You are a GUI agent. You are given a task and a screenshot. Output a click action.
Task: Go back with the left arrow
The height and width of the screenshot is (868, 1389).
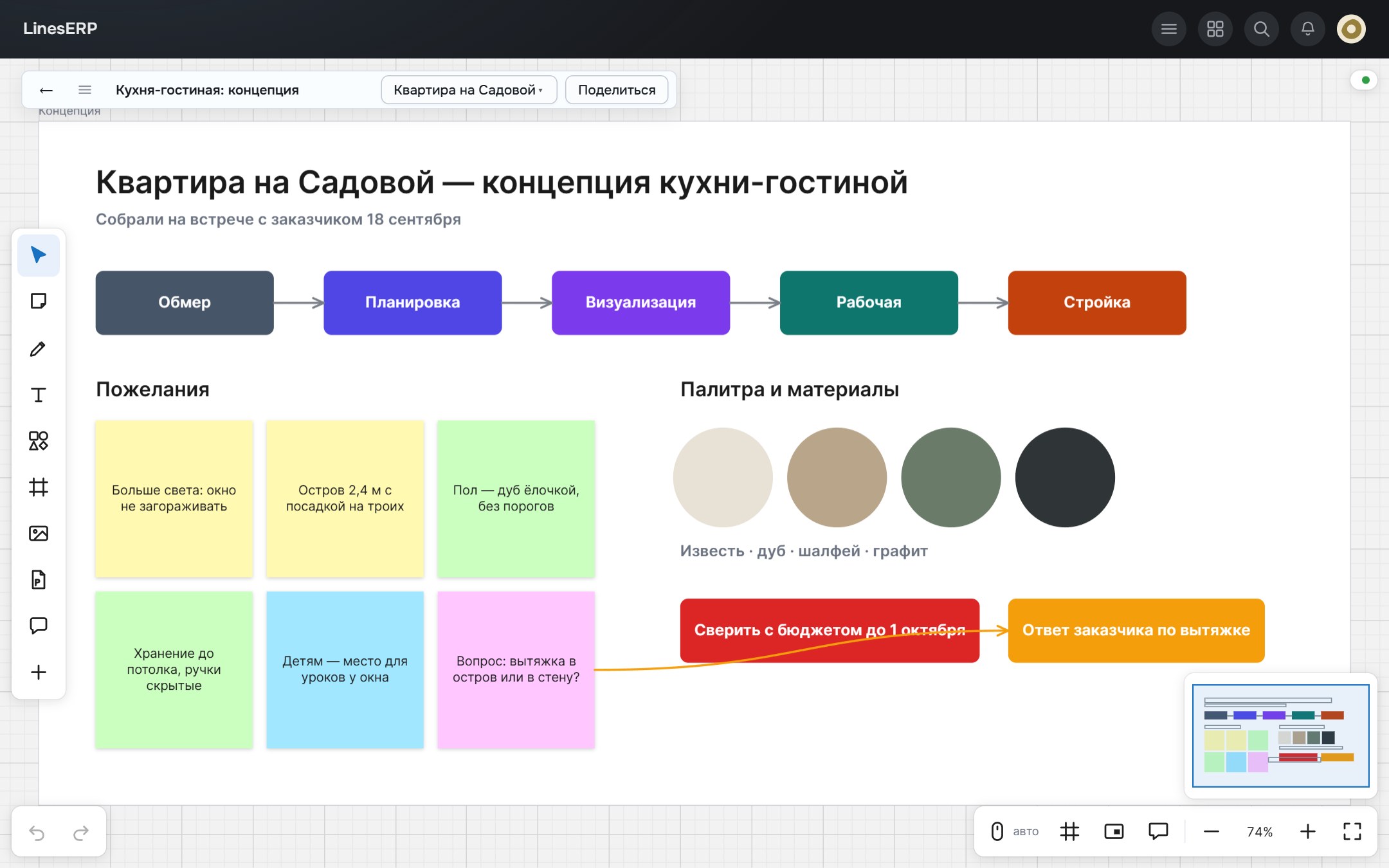46,90
